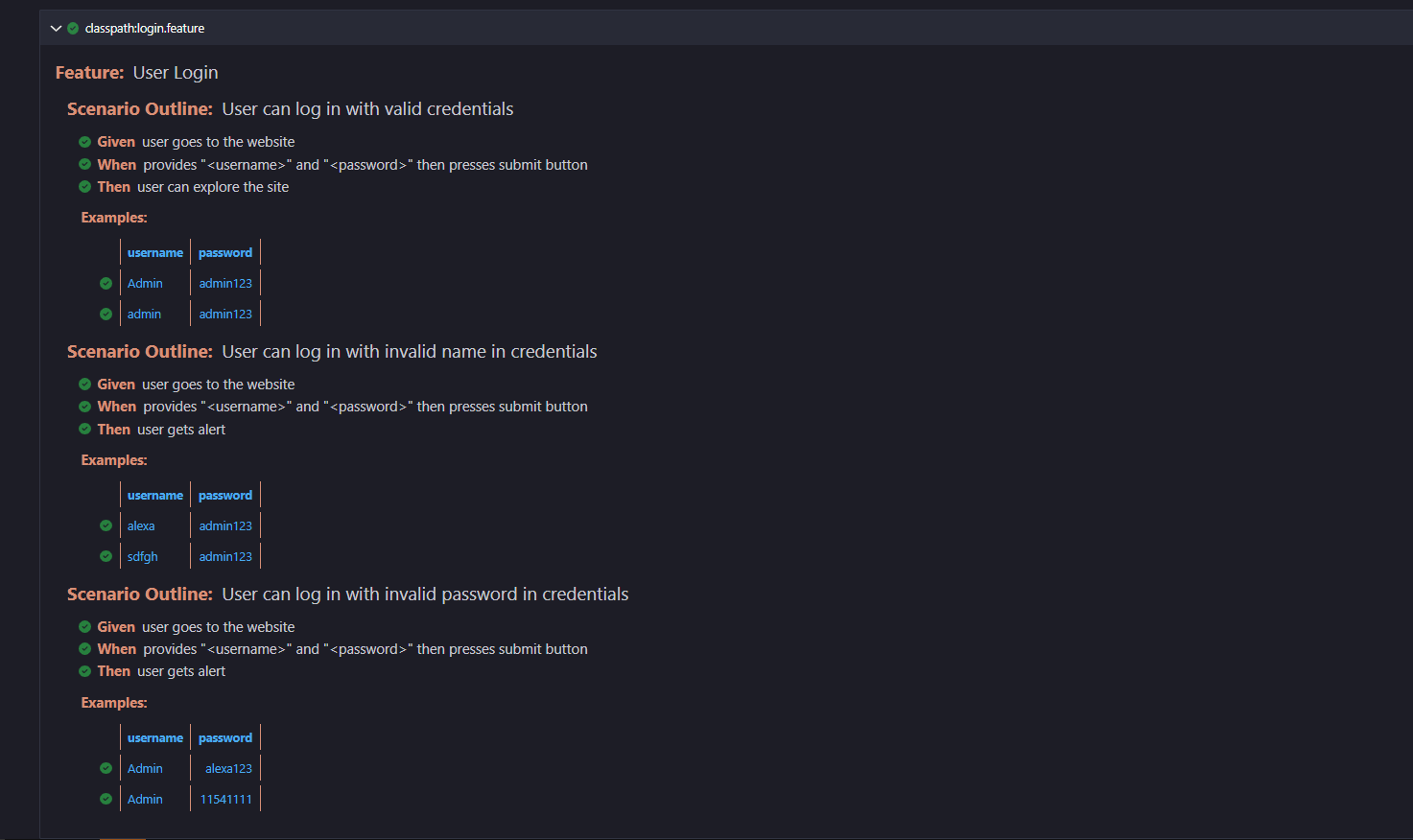Click the pass icon for the alexa123 example row
The height and width of the screenshot is (840, 1413).
tap(106, 768)
